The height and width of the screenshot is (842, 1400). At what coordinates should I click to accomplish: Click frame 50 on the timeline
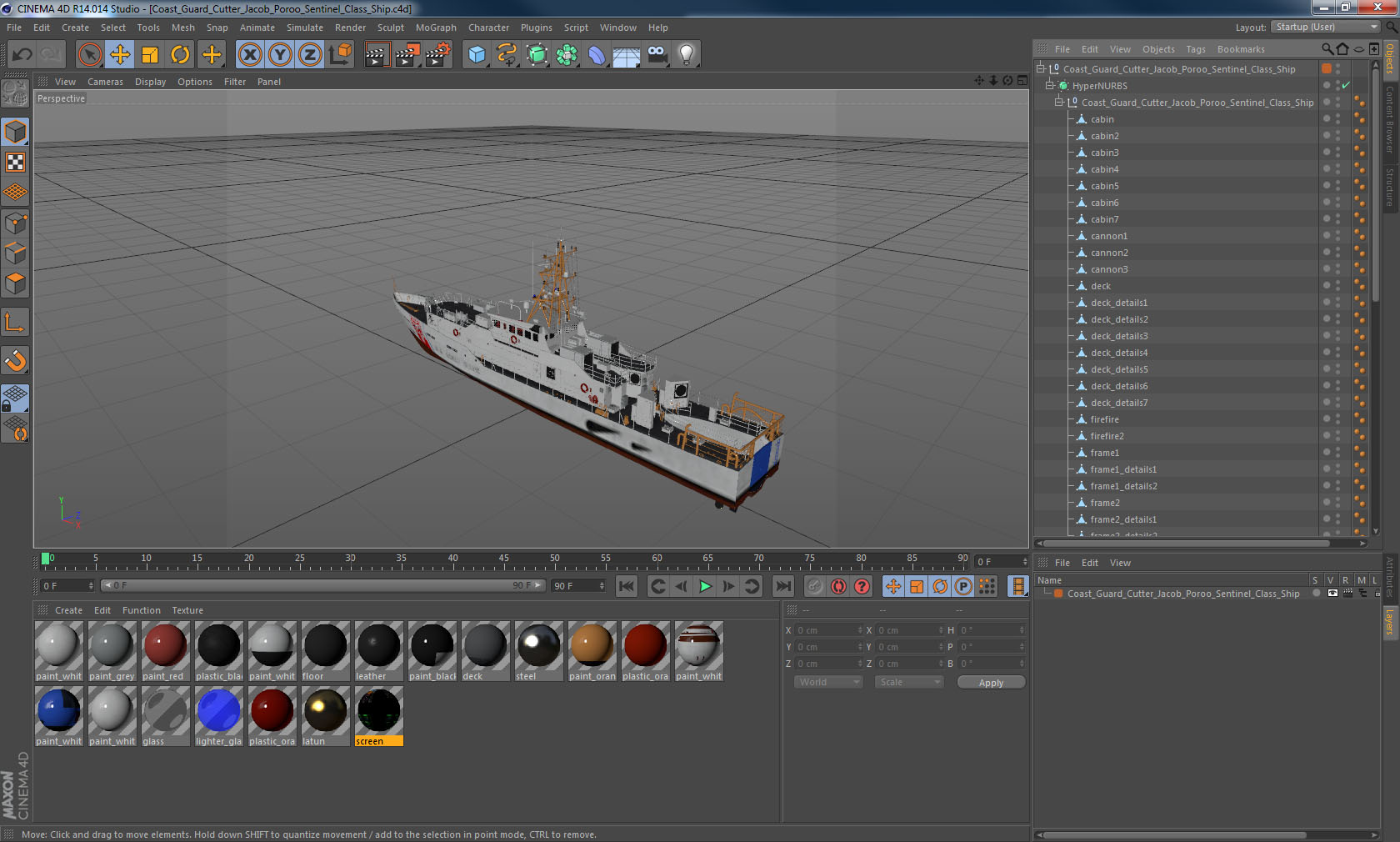click(554, 560)
